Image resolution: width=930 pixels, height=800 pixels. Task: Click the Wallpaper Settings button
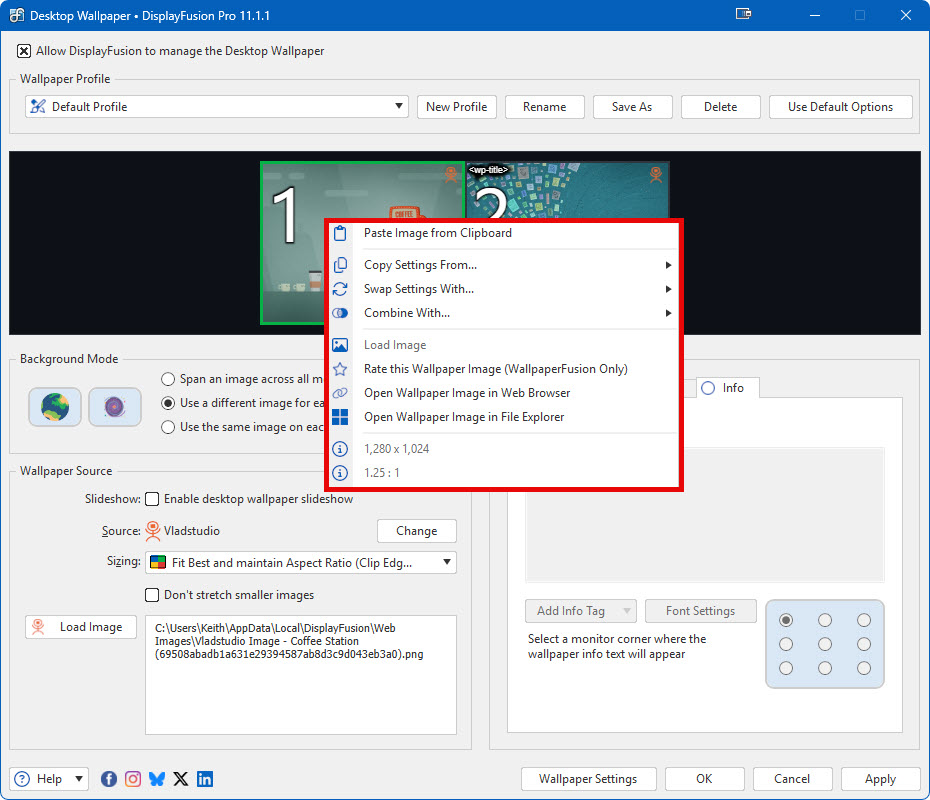tap(588, 779)
